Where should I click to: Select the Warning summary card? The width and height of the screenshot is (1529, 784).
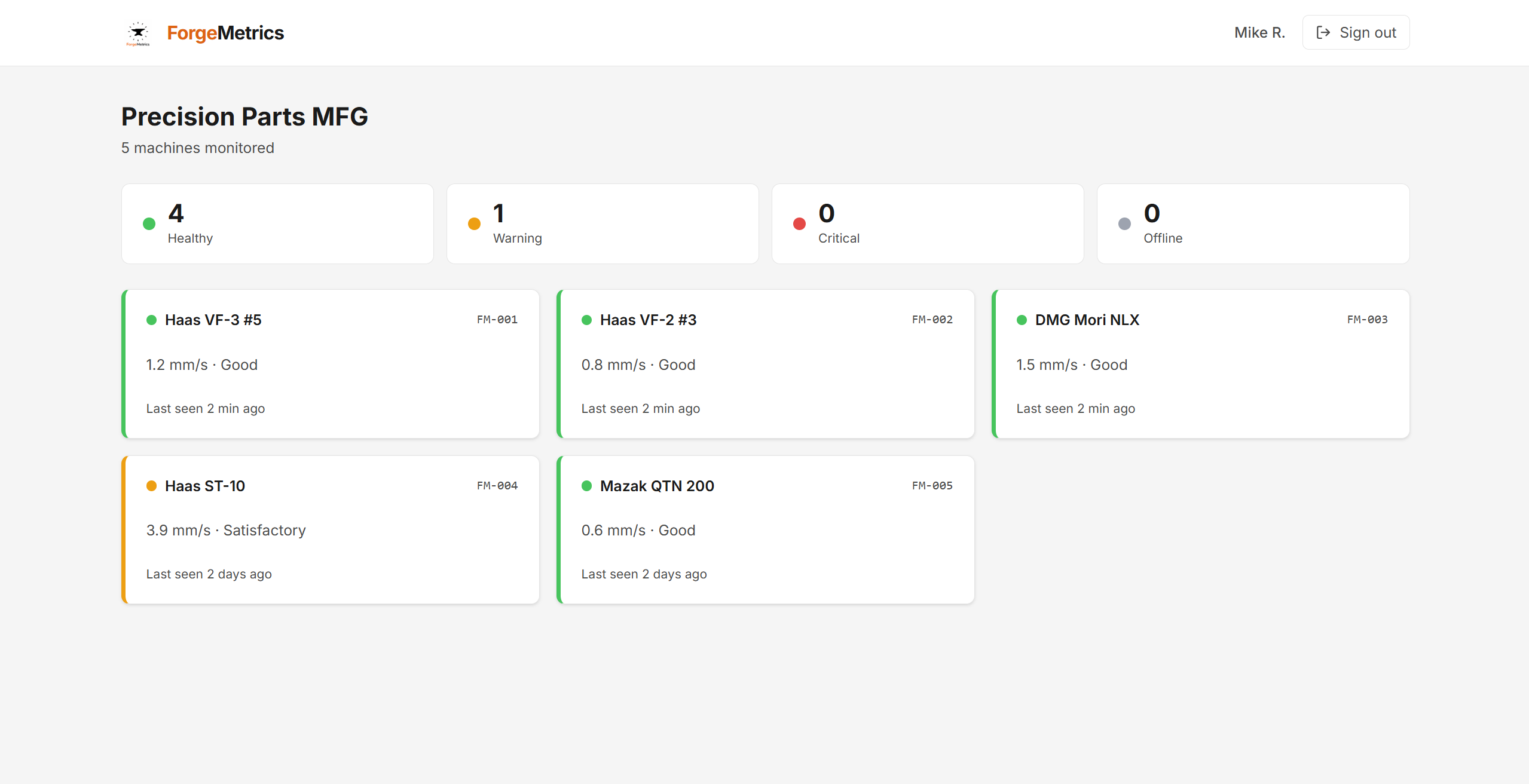pos(602,223)
